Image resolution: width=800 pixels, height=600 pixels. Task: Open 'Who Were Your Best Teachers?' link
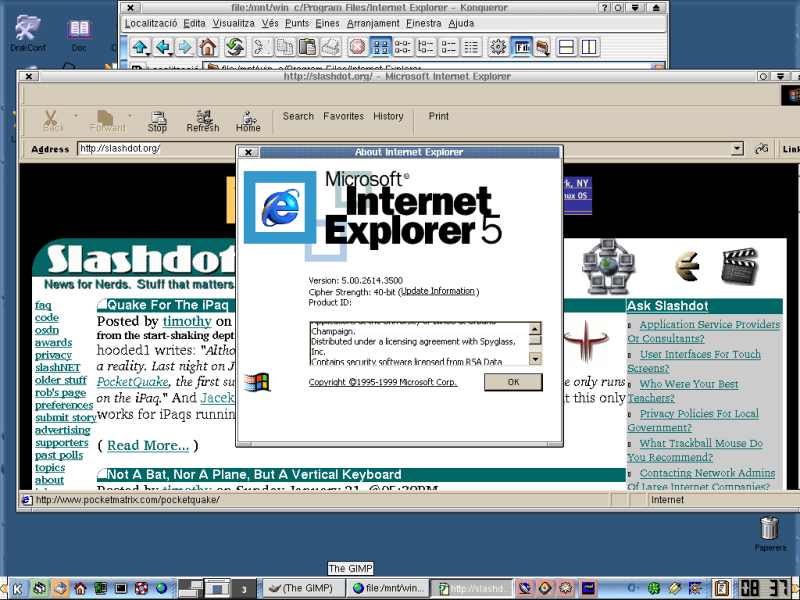(x=683, y=391)
